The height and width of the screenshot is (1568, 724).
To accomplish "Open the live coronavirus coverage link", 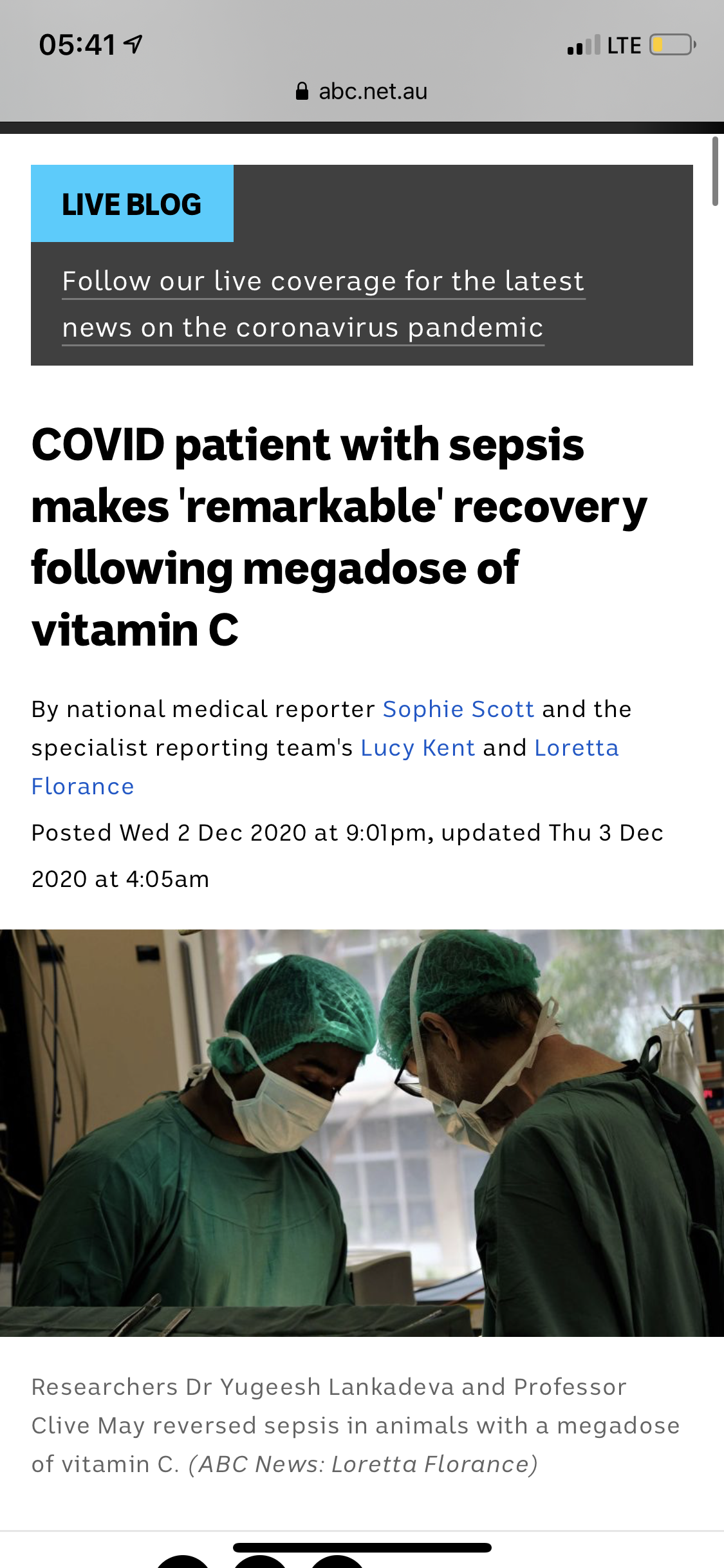I will (x=322, y=304).
